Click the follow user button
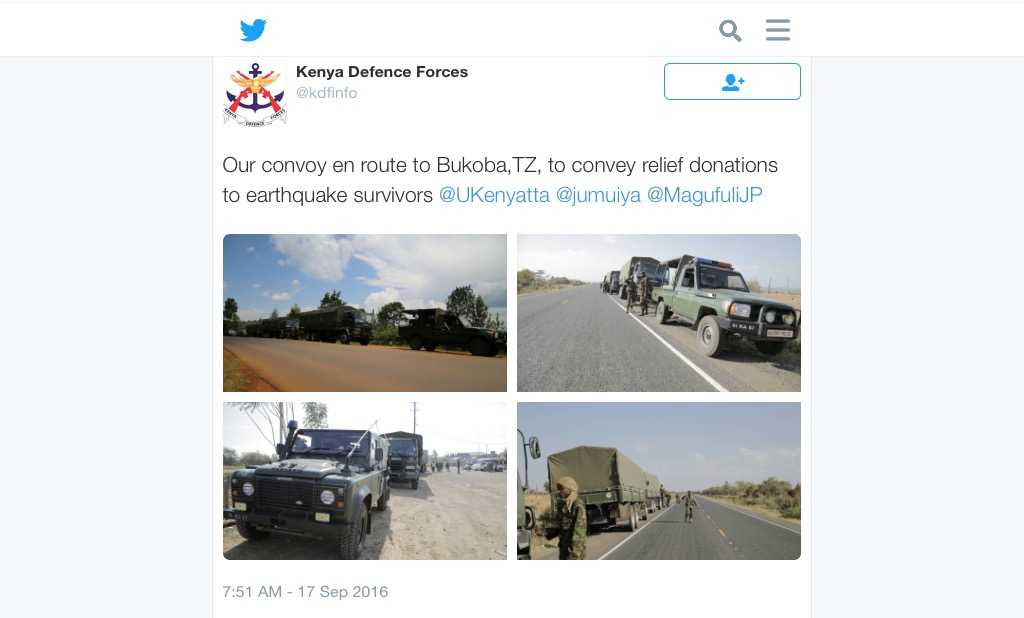 (732, 82)
